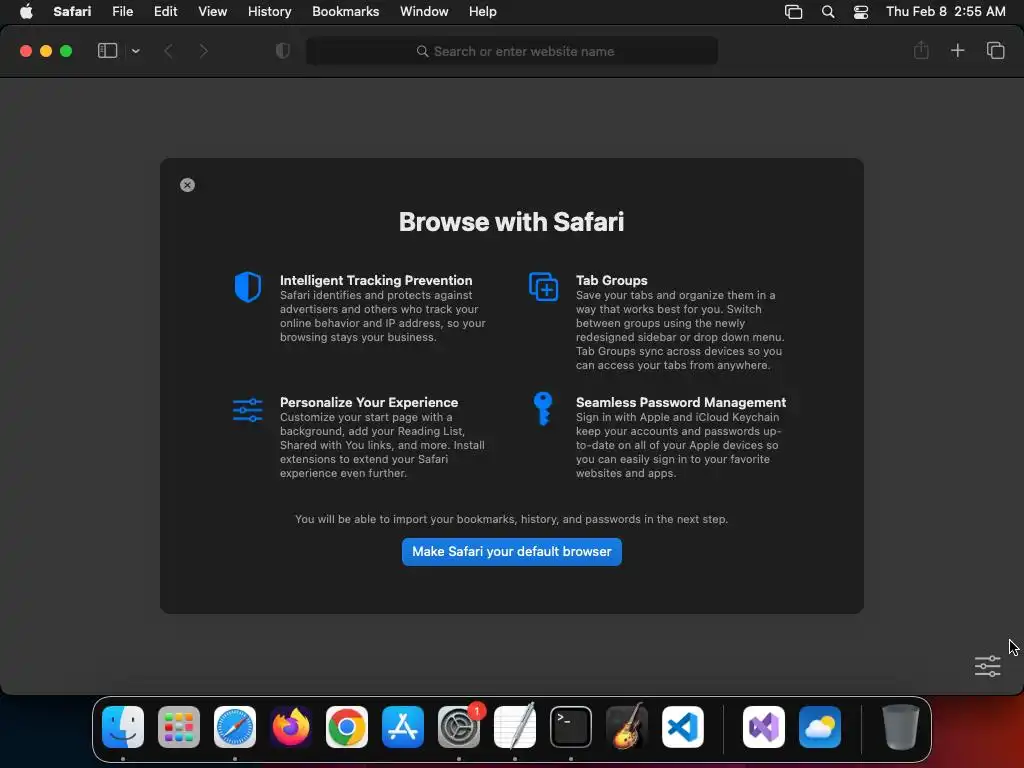Open the privacy report shield icon
The width and height of the screenshot is (1024, 768).
tap(282, 51)
